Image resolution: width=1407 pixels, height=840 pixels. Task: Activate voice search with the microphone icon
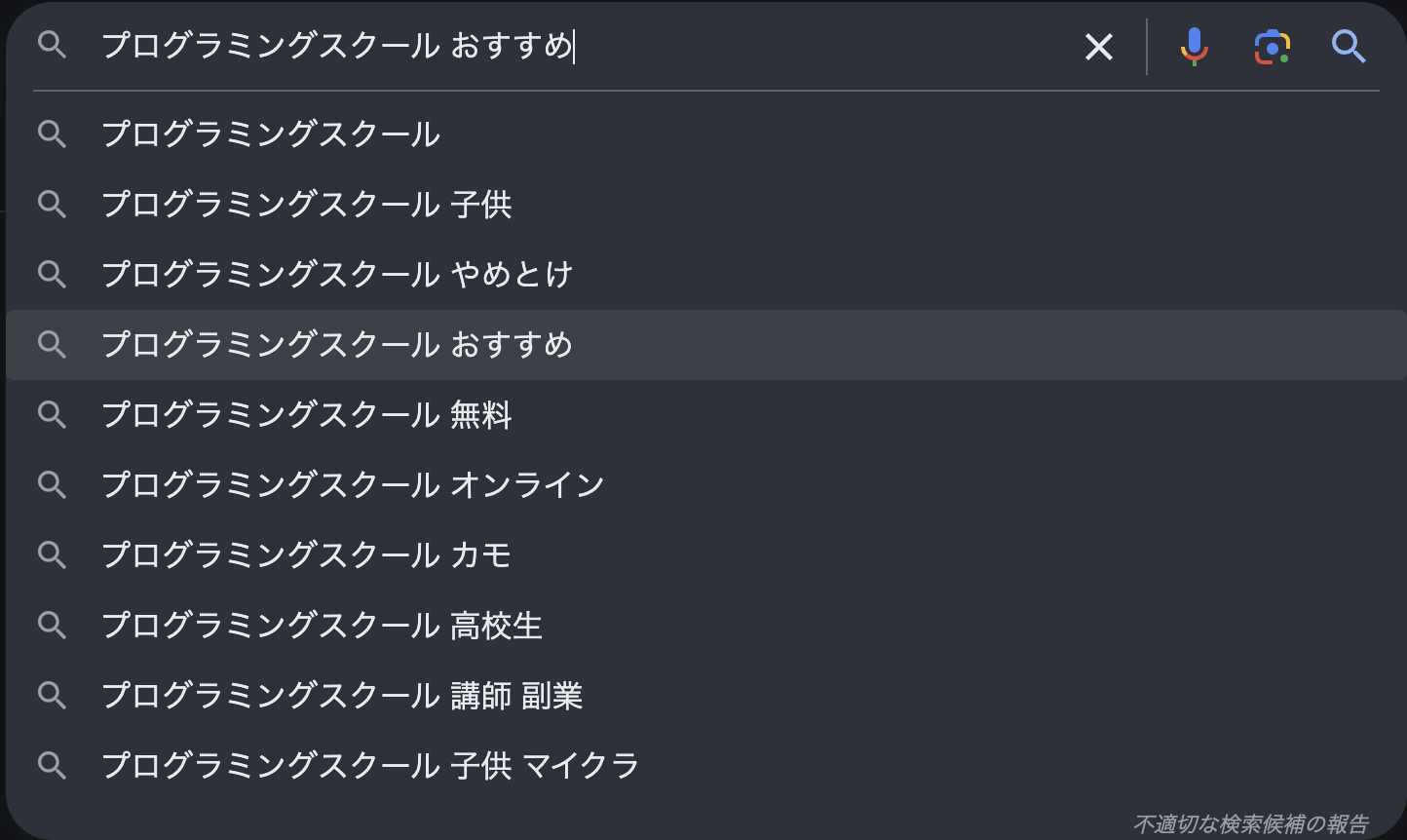click(x=1193, y=46)
